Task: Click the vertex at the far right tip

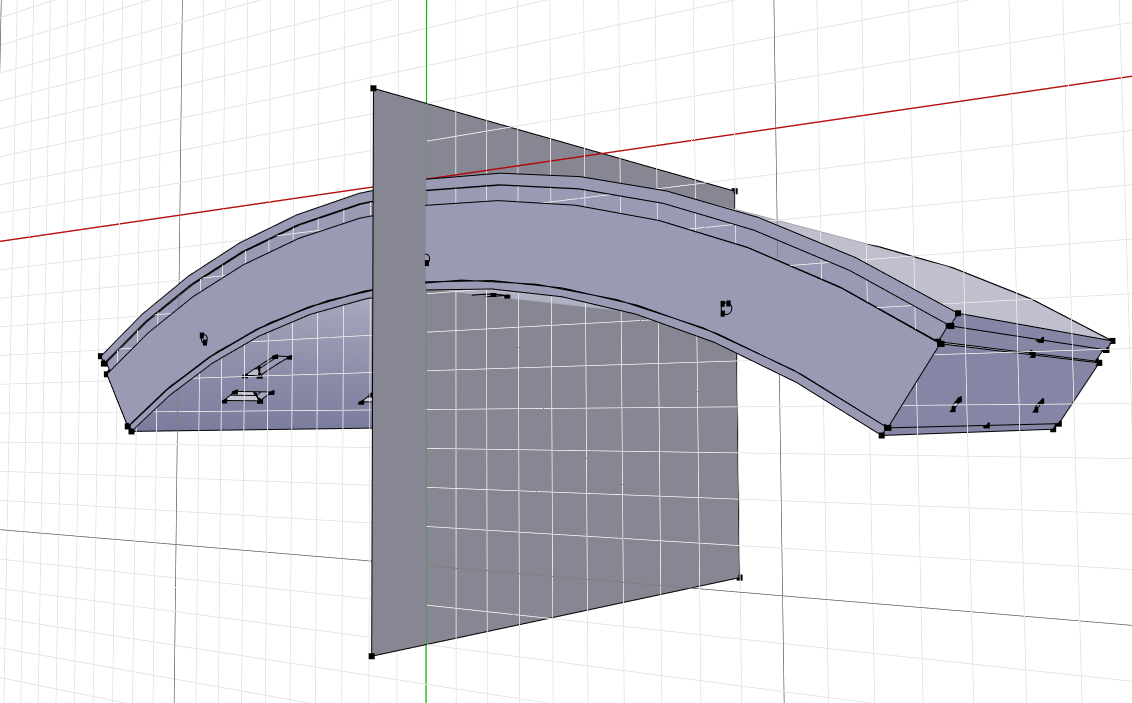Action: click(1111, 341)
